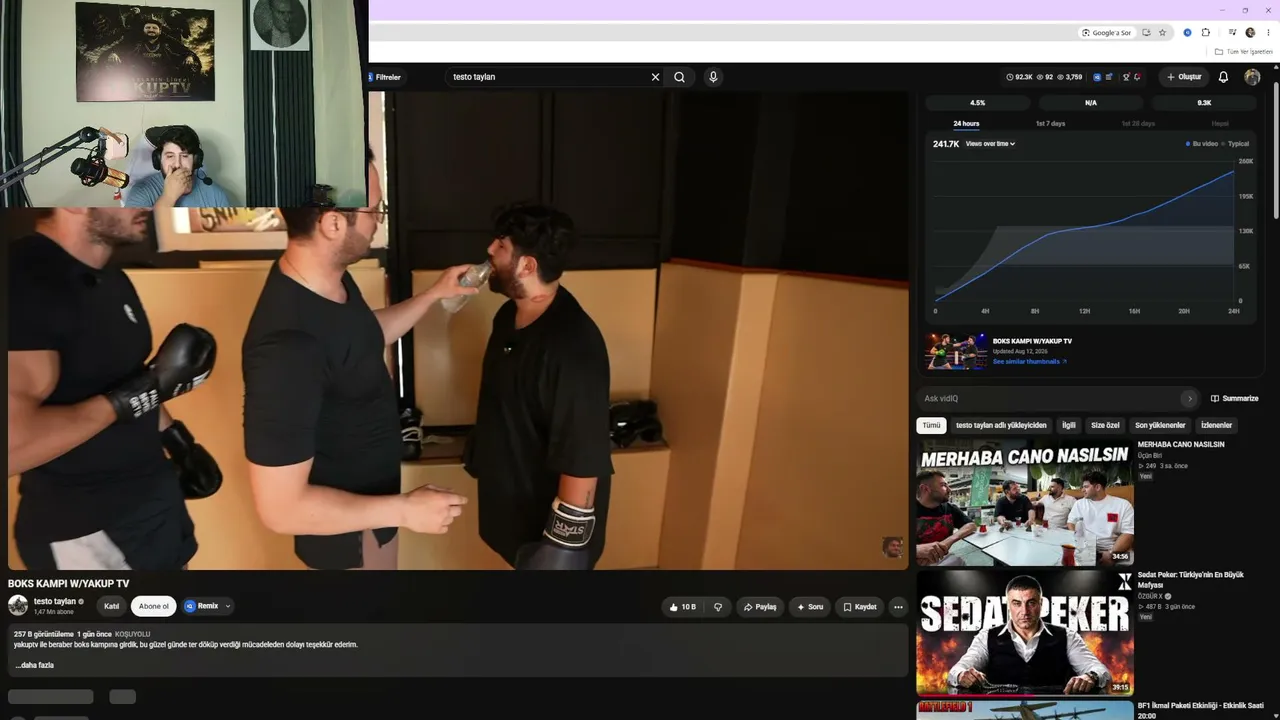Viewport: 1280px width, 720px height.
Task: Select the İlgili filter chip
Action: [1069, 425]
